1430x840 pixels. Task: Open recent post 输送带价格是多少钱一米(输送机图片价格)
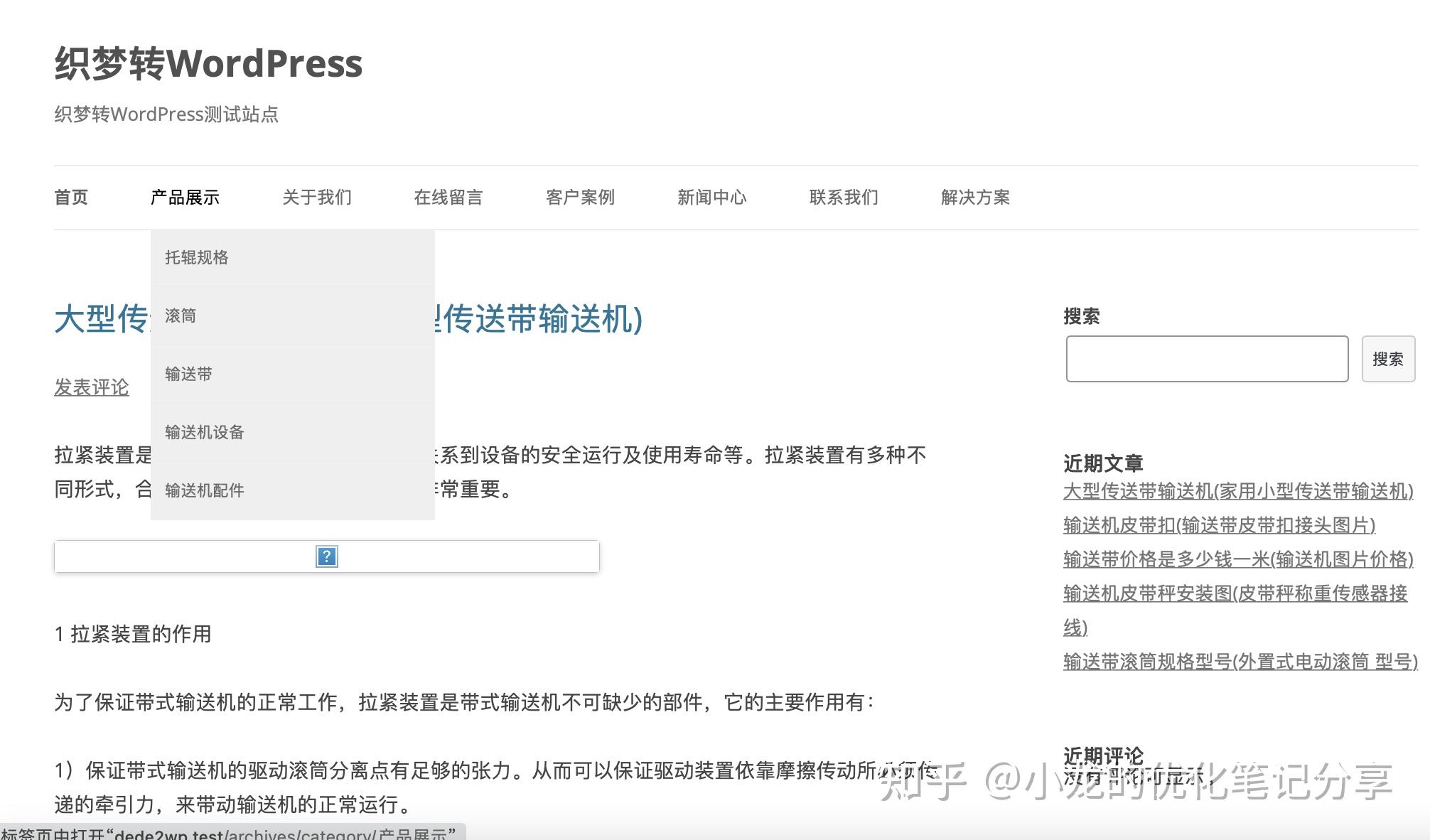tap(1238, 559)
